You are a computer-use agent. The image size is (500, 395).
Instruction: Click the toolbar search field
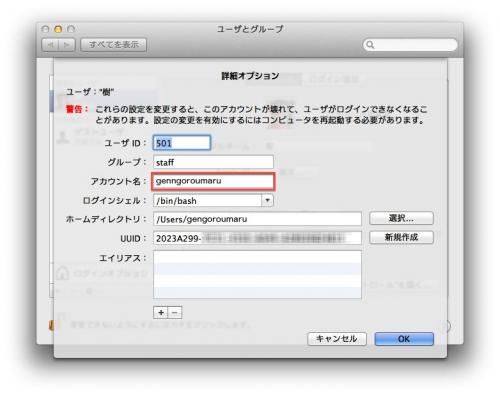410,45
